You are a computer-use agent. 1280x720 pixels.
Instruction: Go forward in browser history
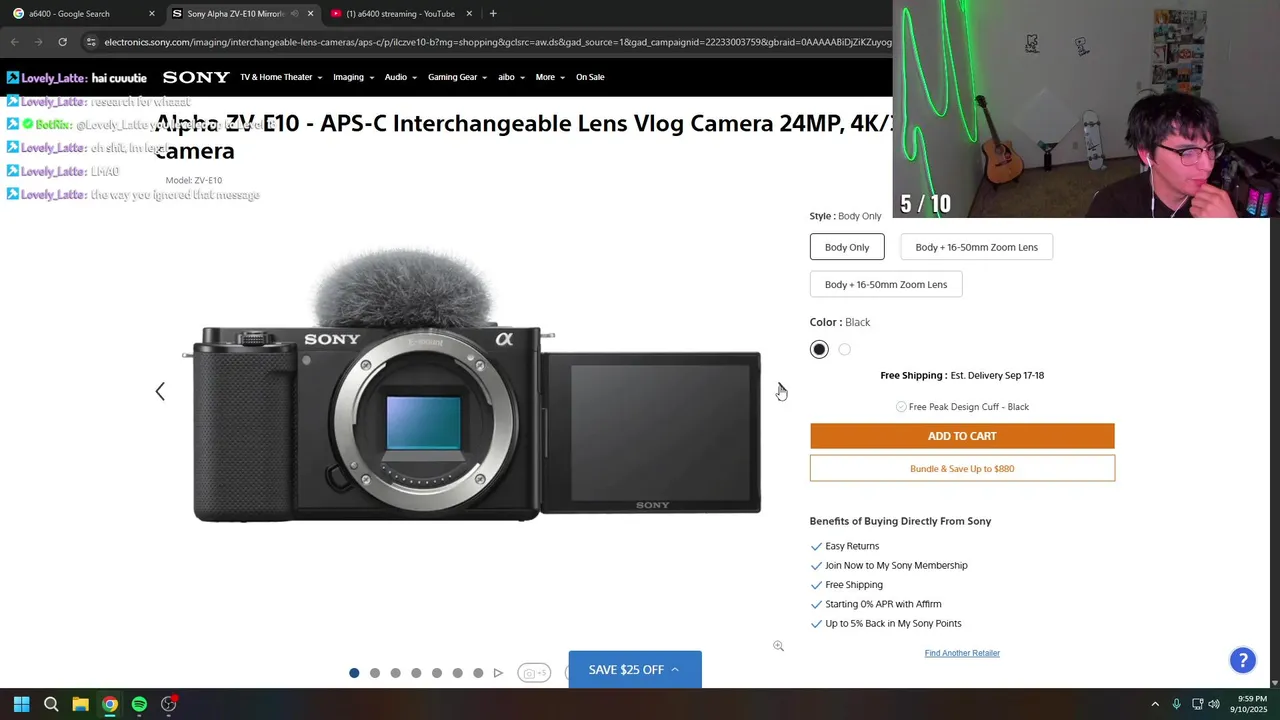[38, 42]
